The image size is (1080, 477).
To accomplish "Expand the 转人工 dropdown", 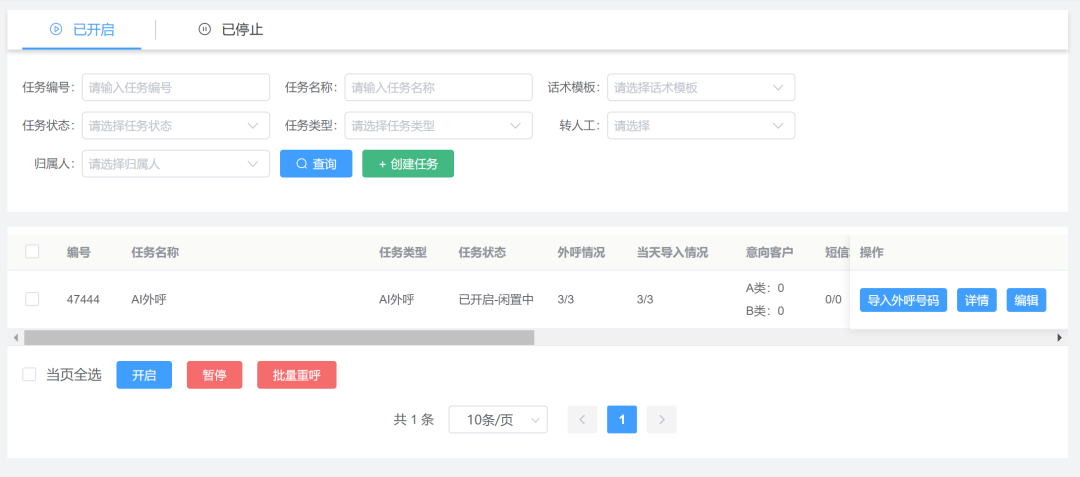I will (700, 126).
